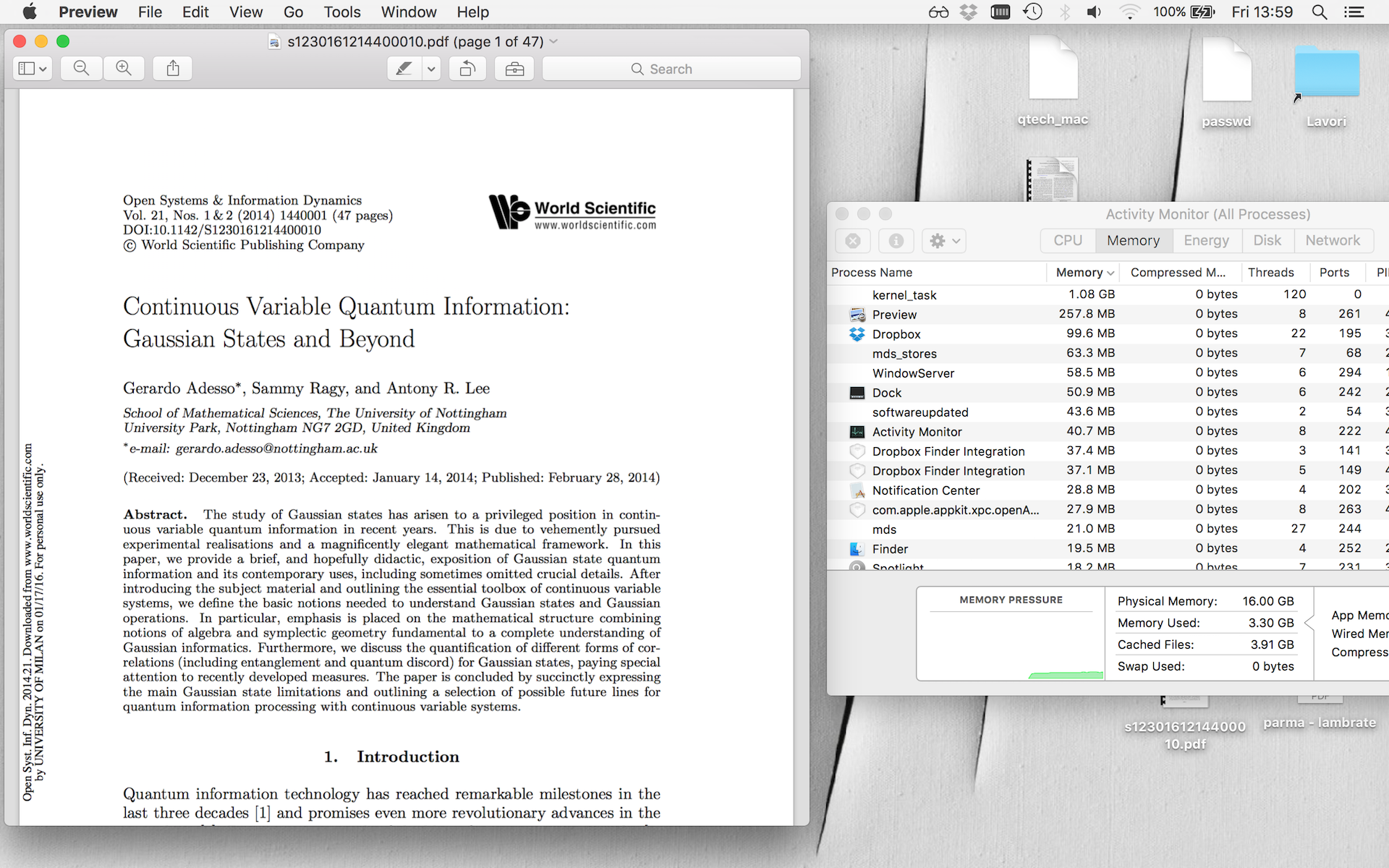Open the Tools menu
This screenshot has height=868, width=1389.
tap(341, 12)
